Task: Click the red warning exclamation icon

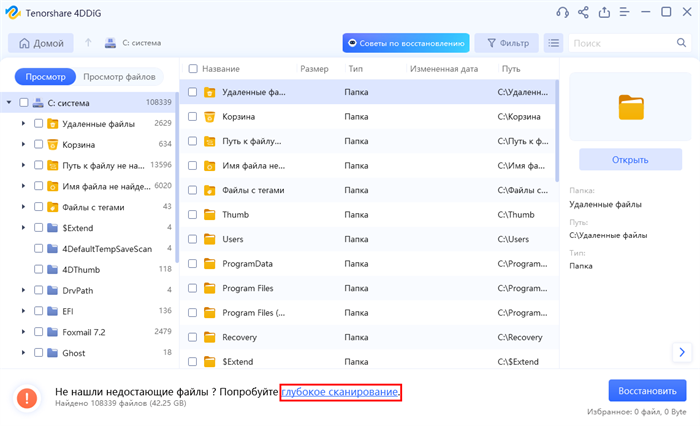Action: click(27, 397)
